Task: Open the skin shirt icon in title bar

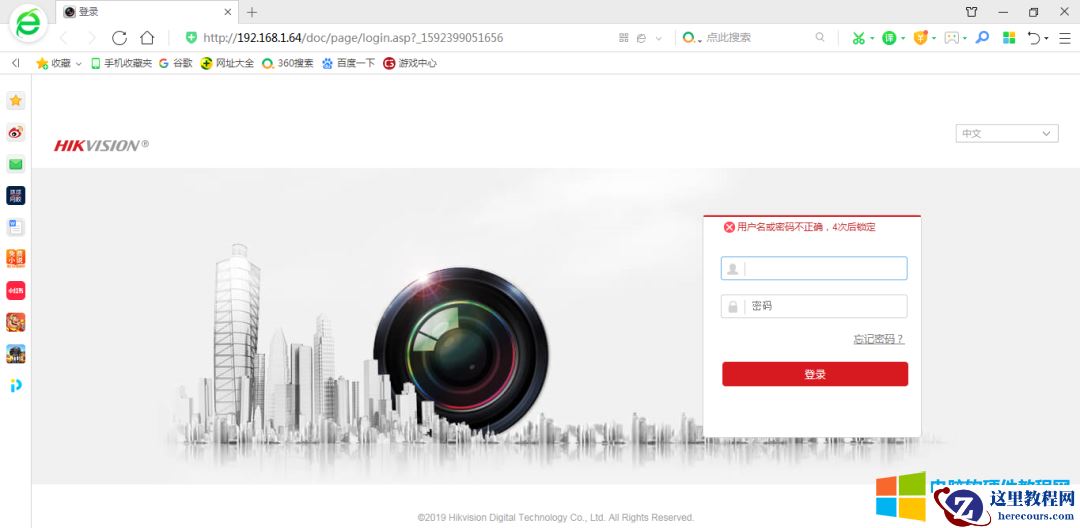Action: [972, 12]
